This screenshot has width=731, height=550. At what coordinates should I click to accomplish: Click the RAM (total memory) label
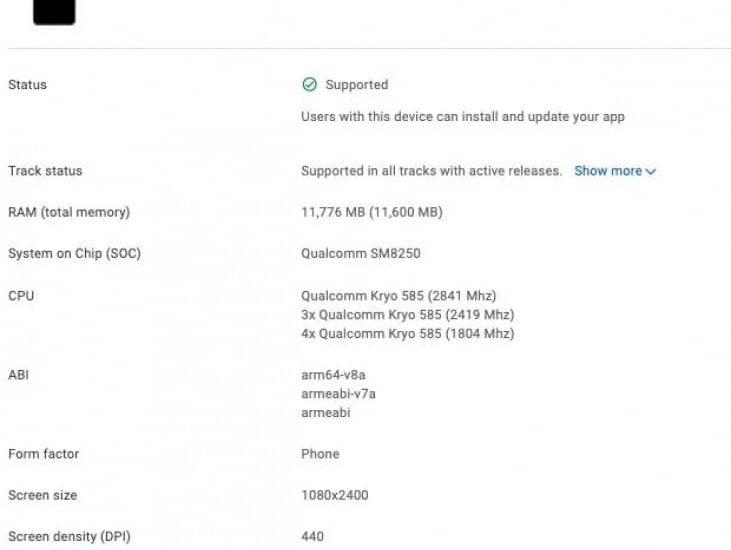pyautogui.click(x=69, y=212)
